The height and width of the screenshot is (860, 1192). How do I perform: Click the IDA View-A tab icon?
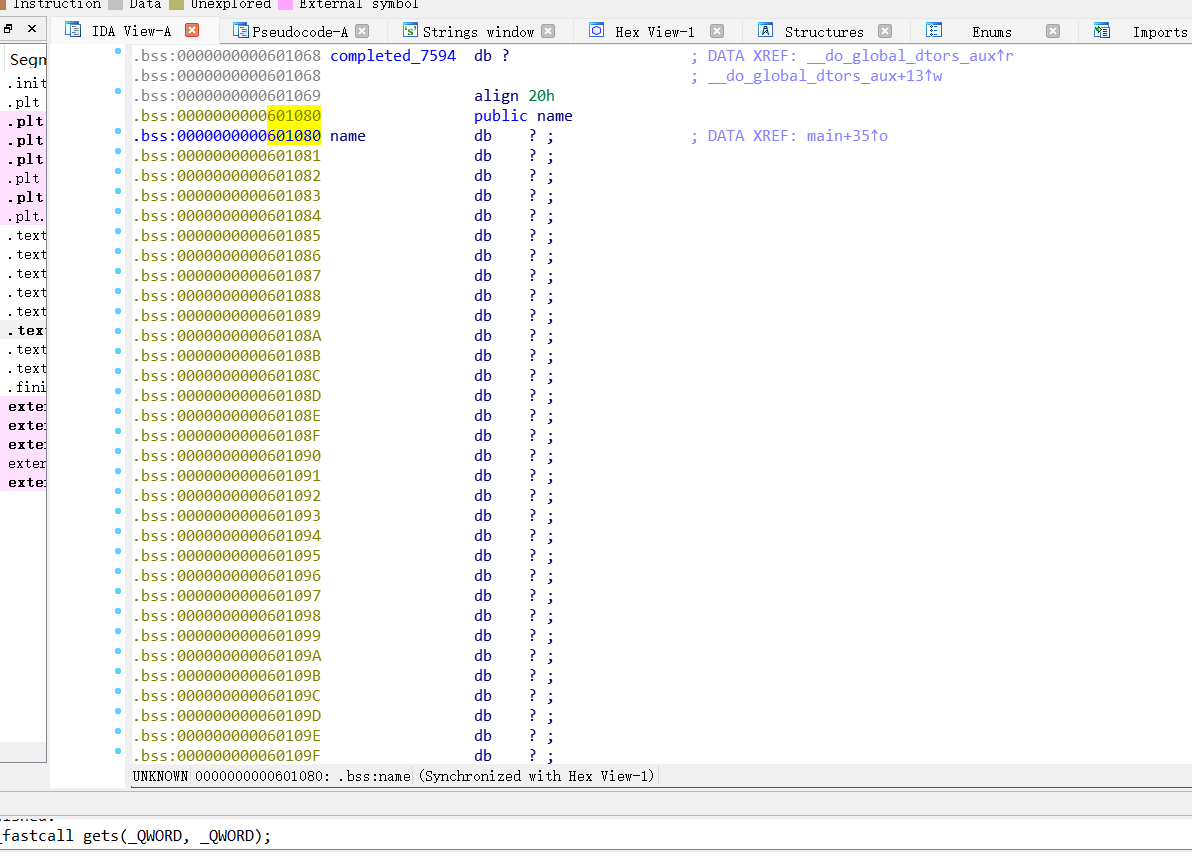pyautogui.click(x=73, y=30)
